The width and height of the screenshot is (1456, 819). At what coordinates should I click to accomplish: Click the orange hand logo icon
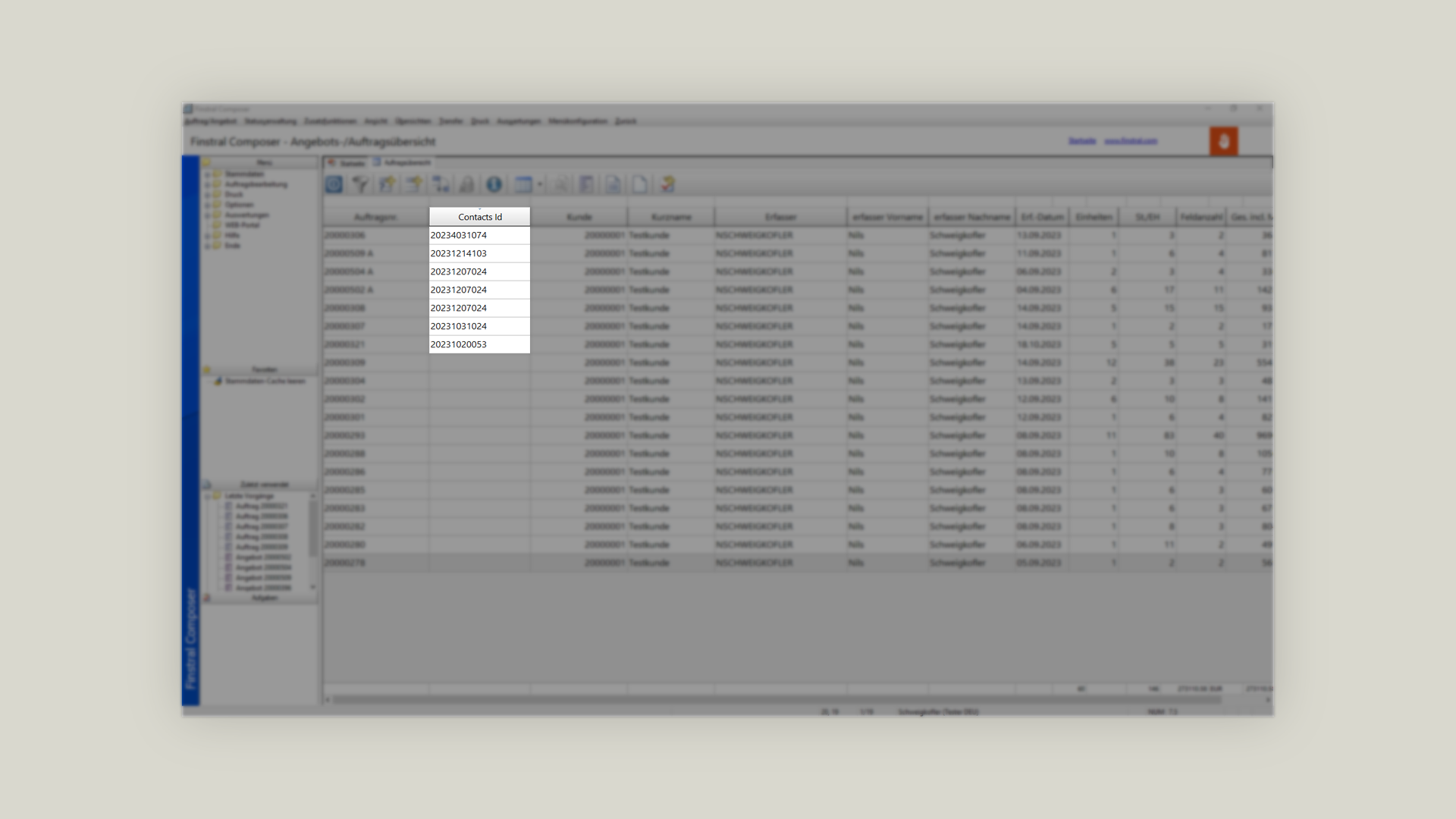click(1223, 142)
